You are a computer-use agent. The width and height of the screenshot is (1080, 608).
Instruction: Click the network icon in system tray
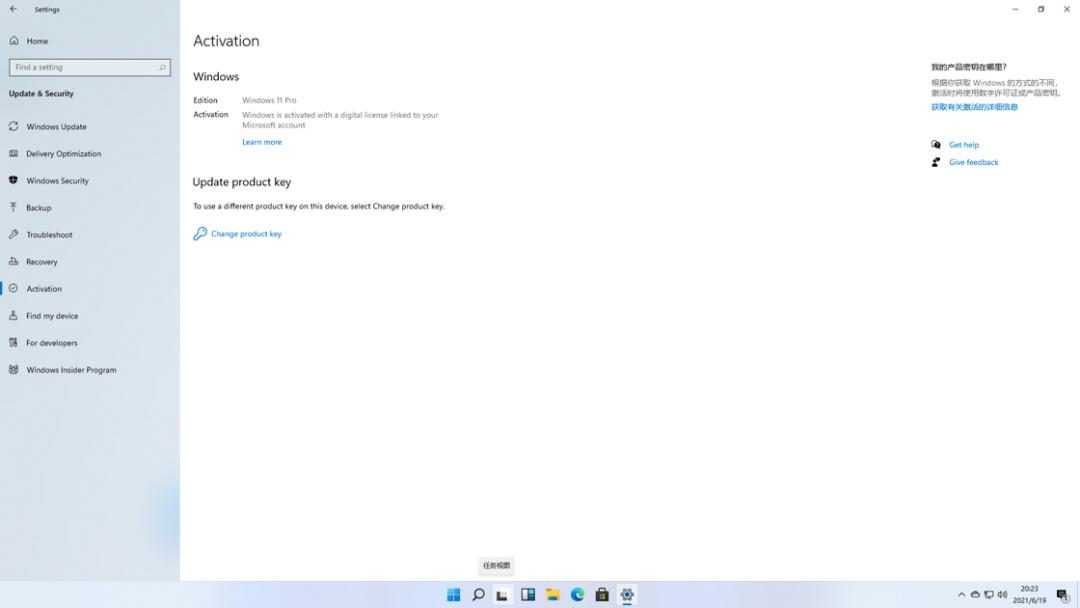coord(988,595)
